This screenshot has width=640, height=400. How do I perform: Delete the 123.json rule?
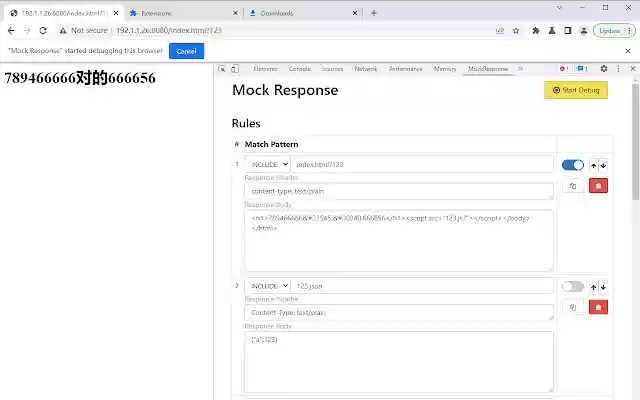pos(598,307)
